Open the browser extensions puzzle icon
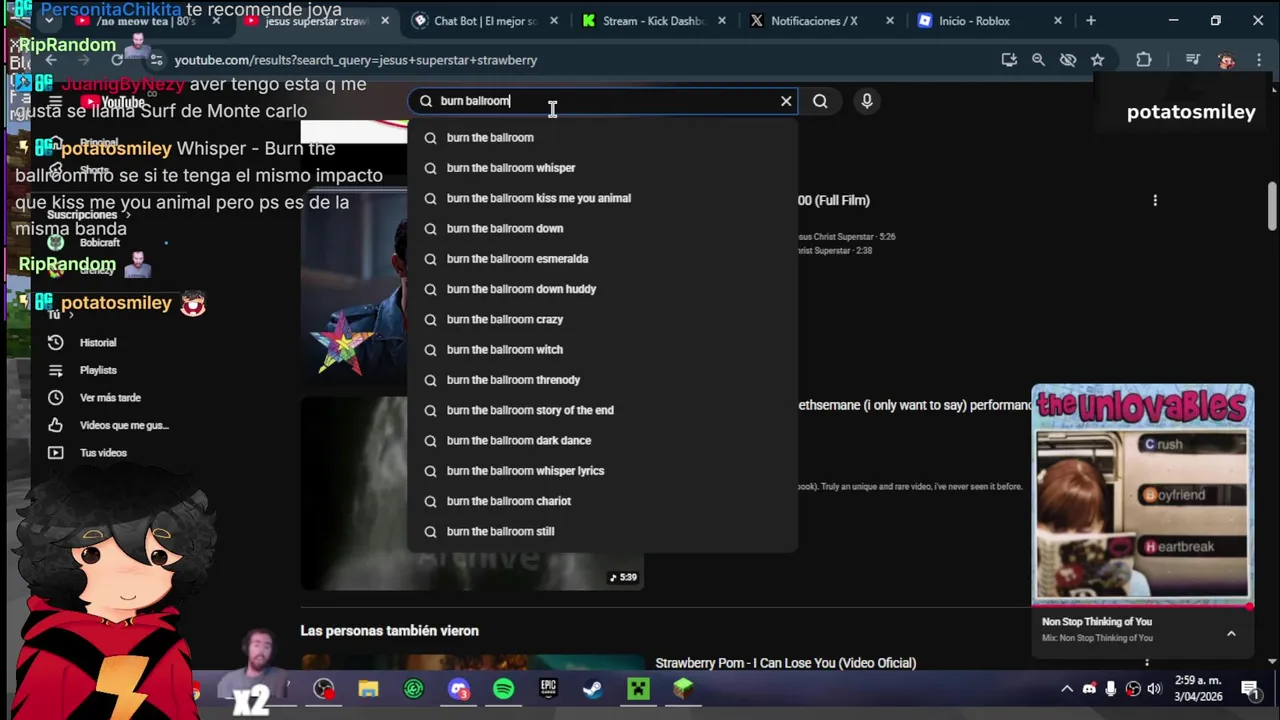Viewport: 1280px width, 720px height. 1144,60
